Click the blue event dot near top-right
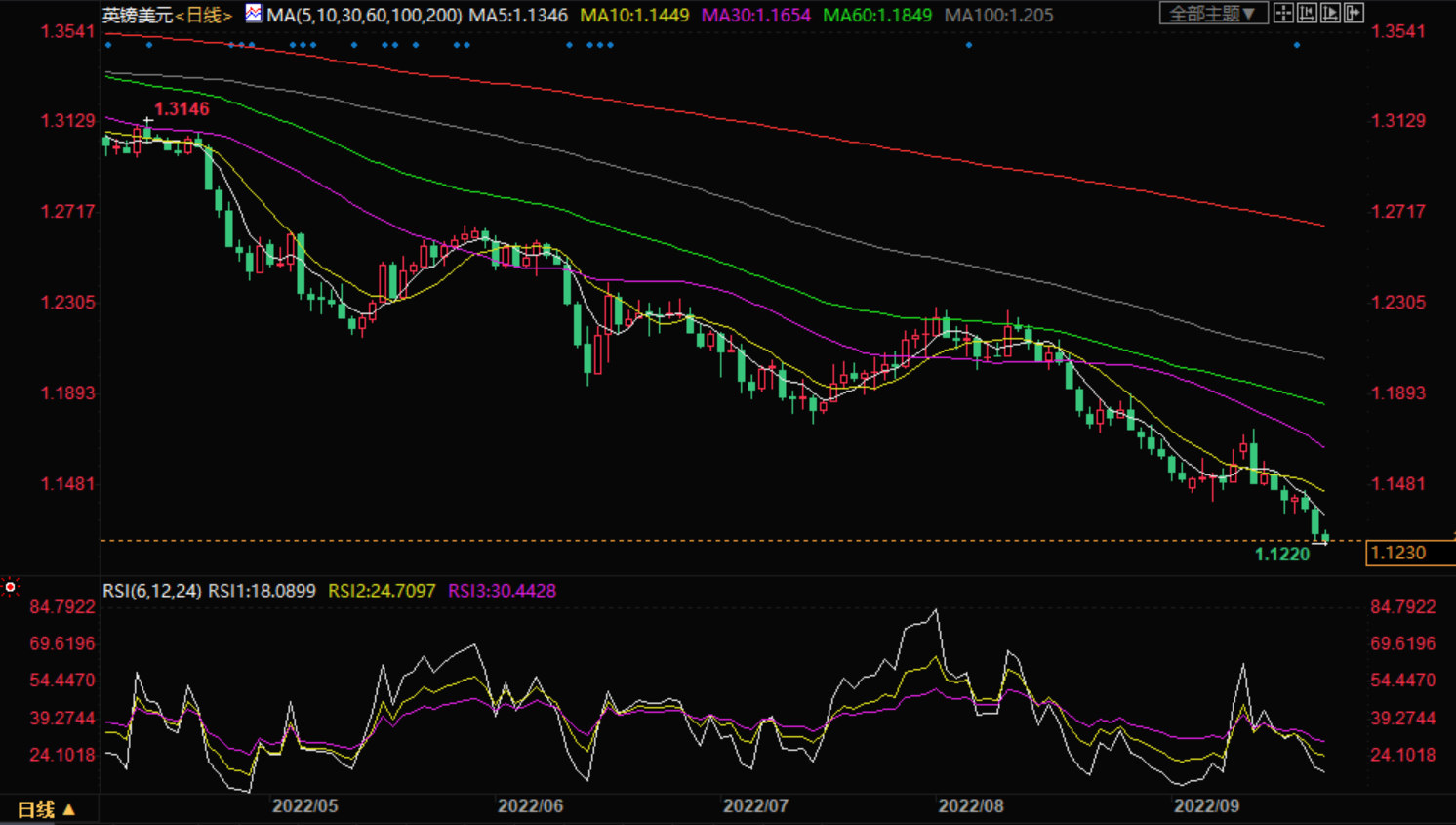This screenshot has width=1456, height=825. pyautogui.click(x=1297, y=45)
